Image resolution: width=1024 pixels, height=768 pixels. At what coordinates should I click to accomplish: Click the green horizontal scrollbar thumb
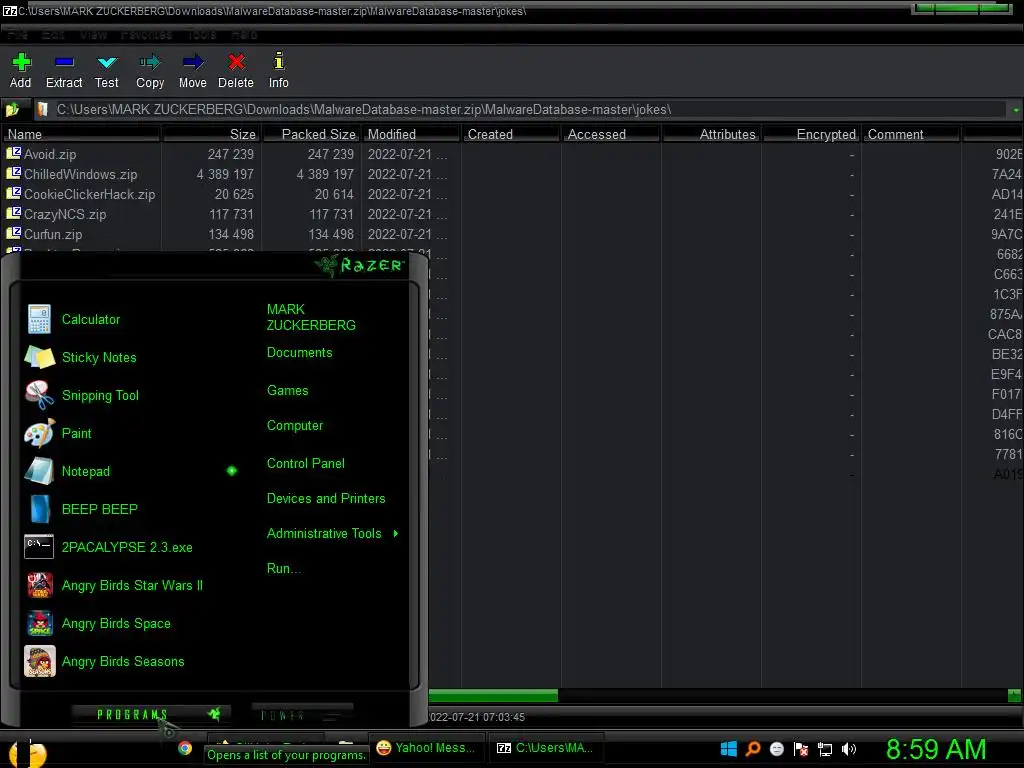(494, 696)
